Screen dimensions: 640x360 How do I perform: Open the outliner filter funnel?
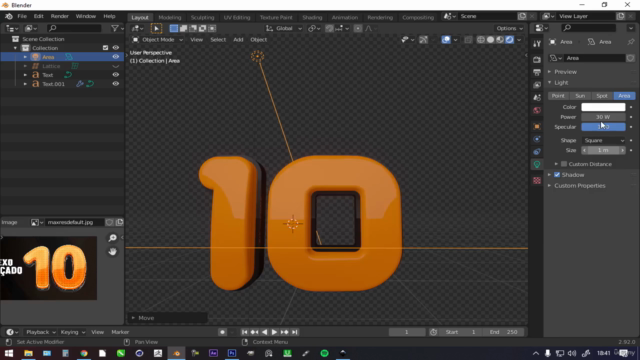(115, 28)
